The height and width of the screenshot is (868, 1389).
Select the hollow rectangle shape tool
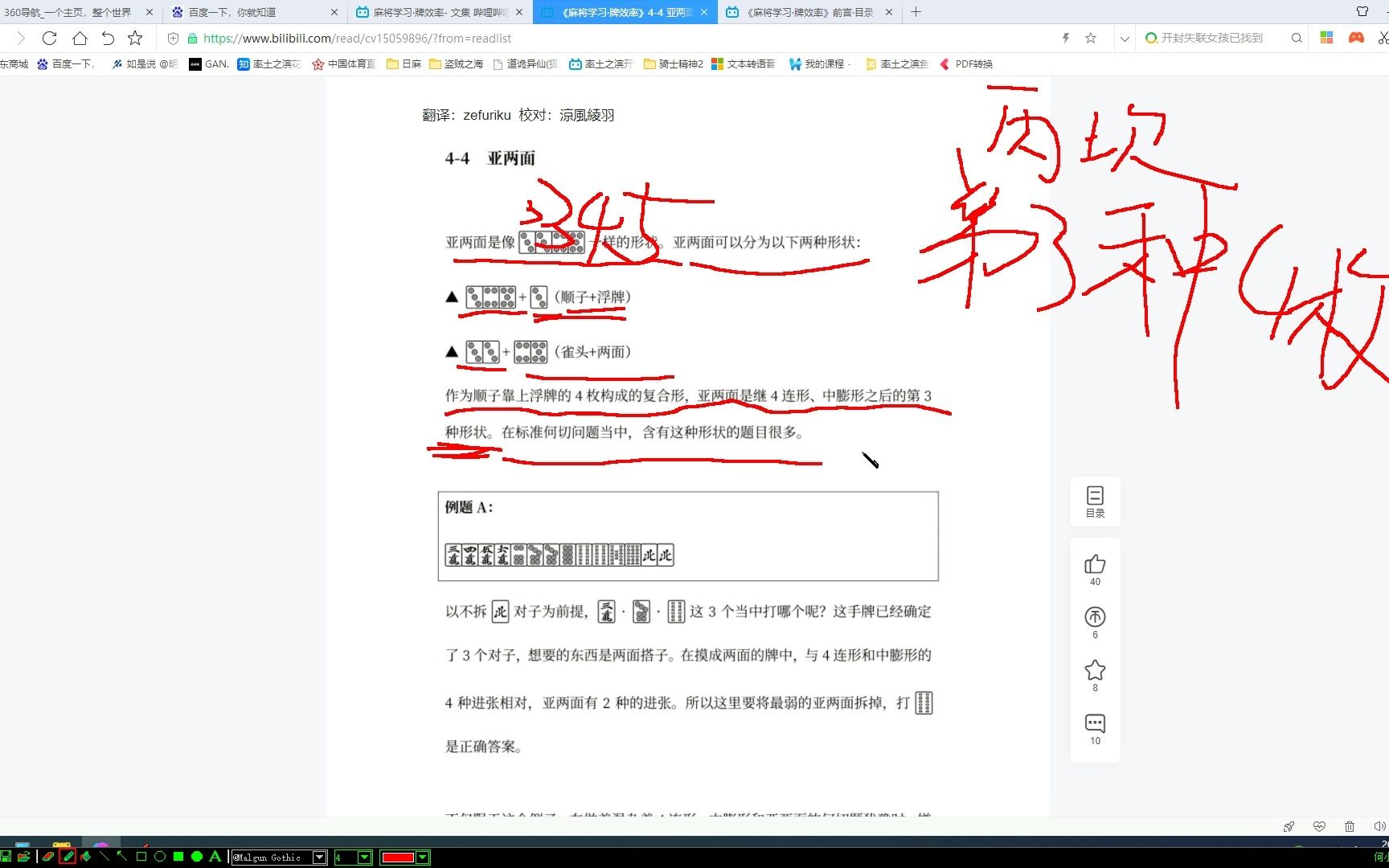pyautogui.click(x=141, y=857)
